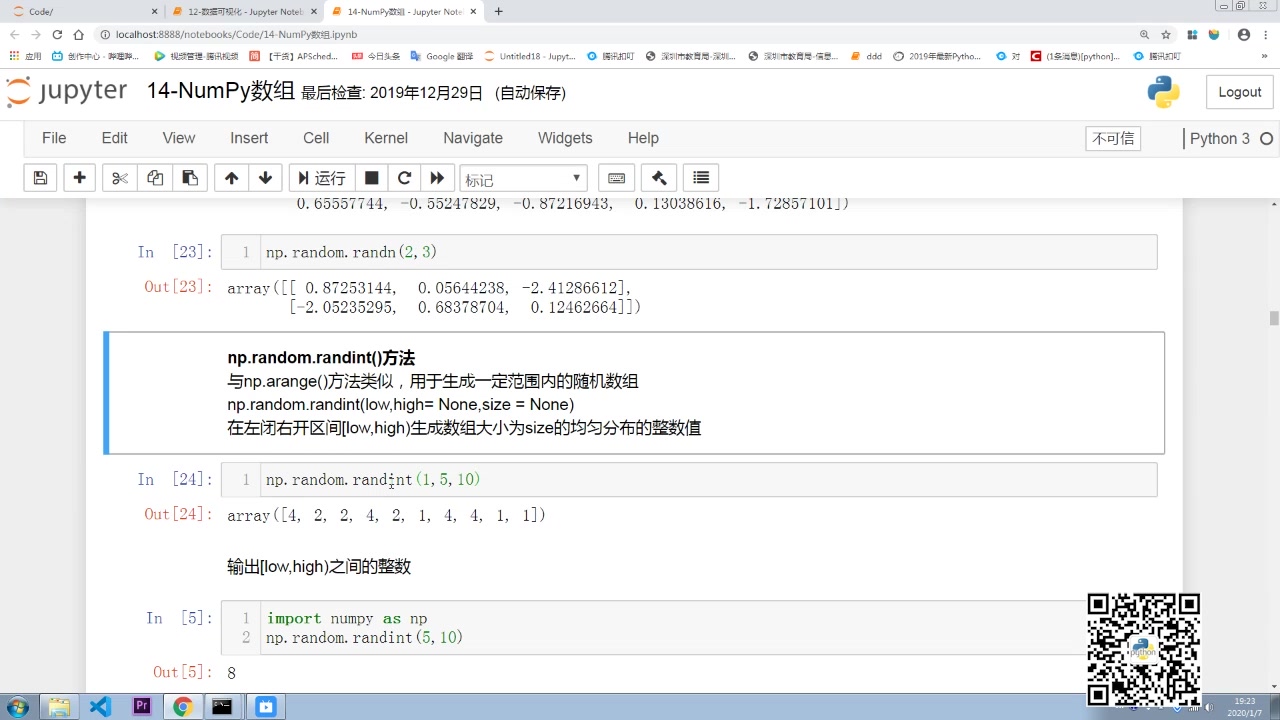Move selected cell down arrow
Viewport: 1280px width, 720px height.
pos(265,178)
